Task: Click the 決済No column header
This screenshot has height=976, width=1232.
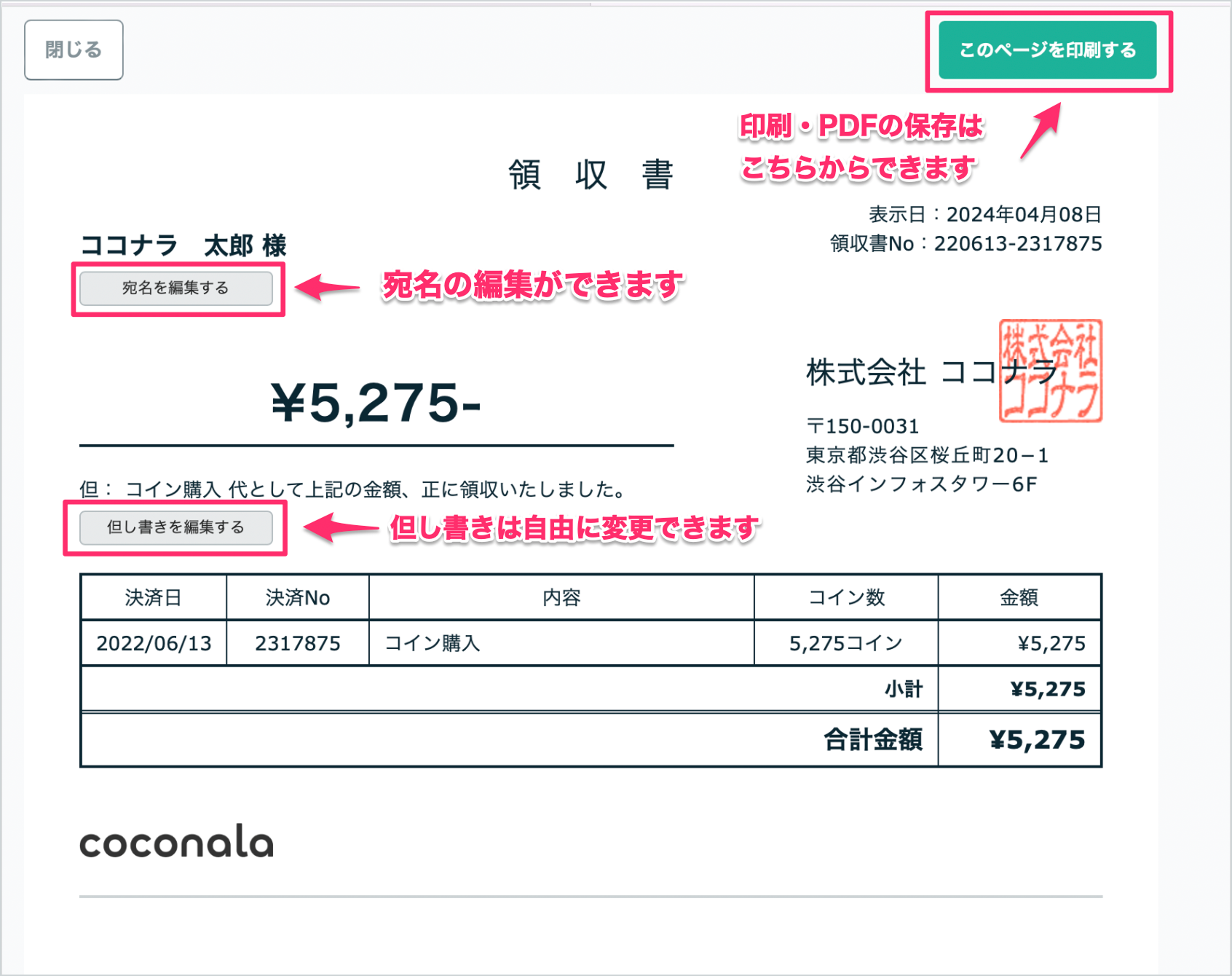Action: [x=298, y=597]
